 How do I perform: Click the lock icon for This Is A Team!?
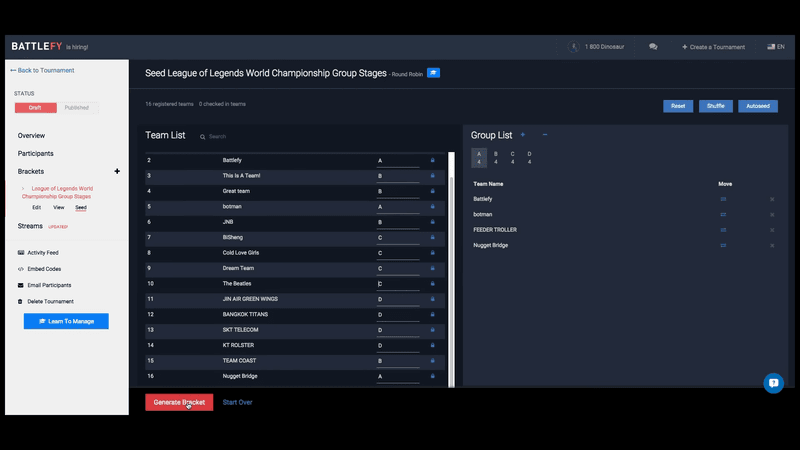[433, 176]
